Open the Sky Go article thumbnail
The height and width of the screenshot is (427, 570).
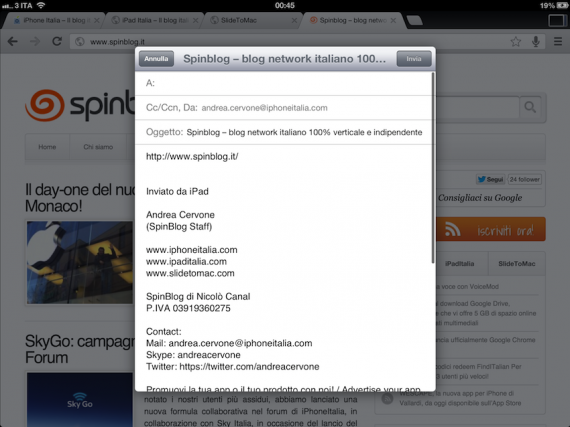(80, 400)
